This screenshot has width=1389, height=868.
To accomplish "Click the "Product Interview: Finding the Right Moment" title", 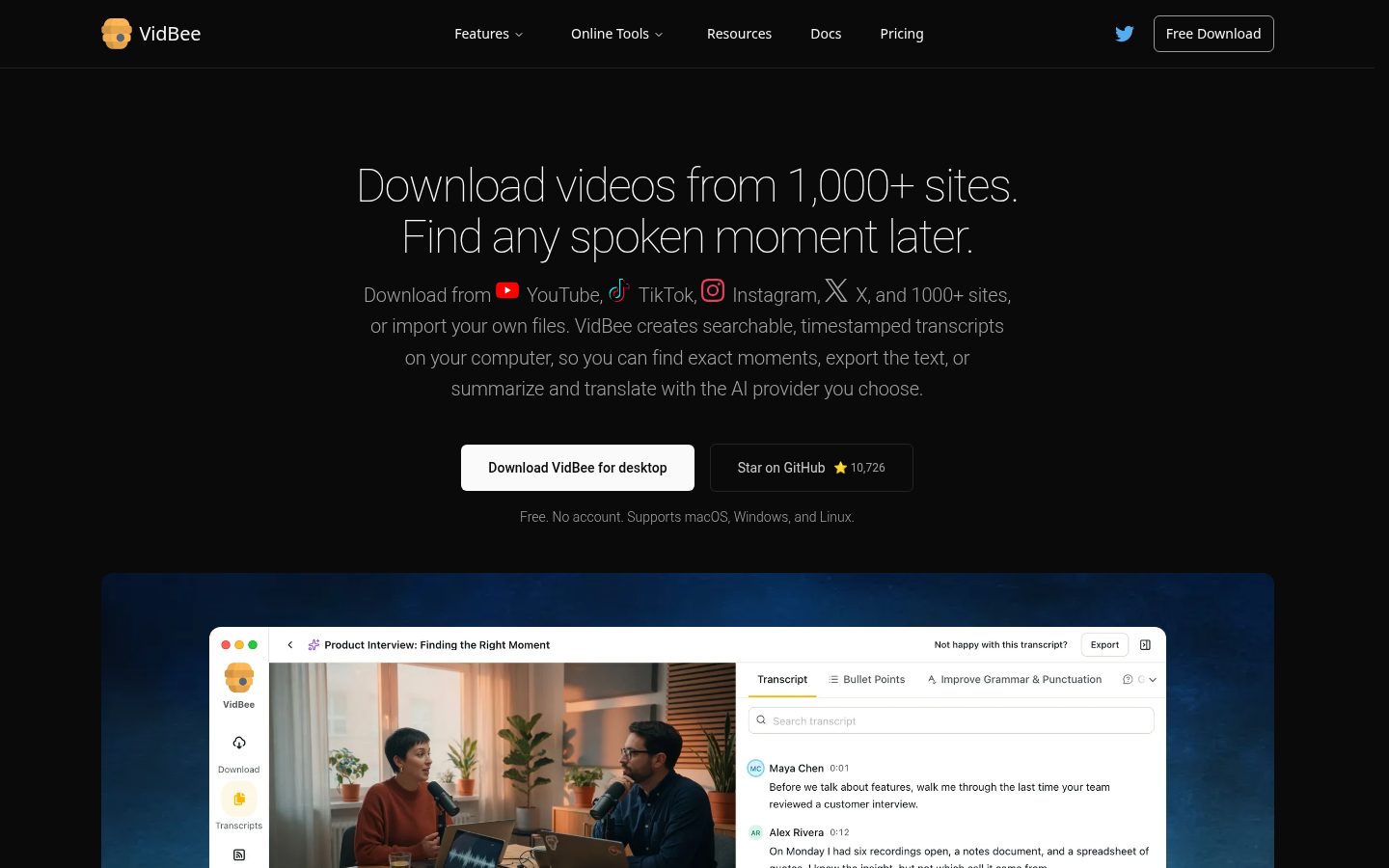I will 437,645.
